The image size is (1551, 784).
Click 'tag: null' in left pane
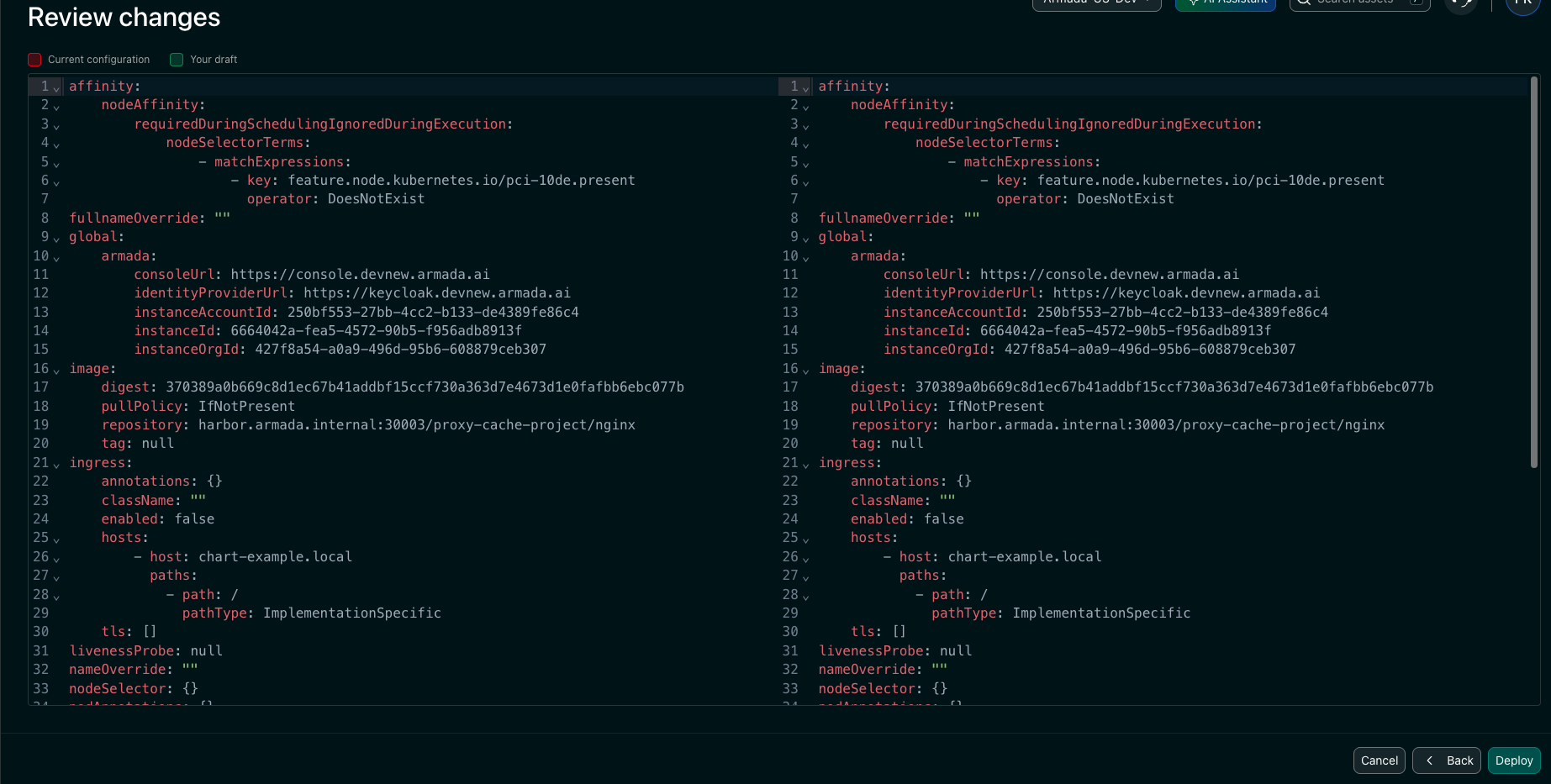pos(138,443)
